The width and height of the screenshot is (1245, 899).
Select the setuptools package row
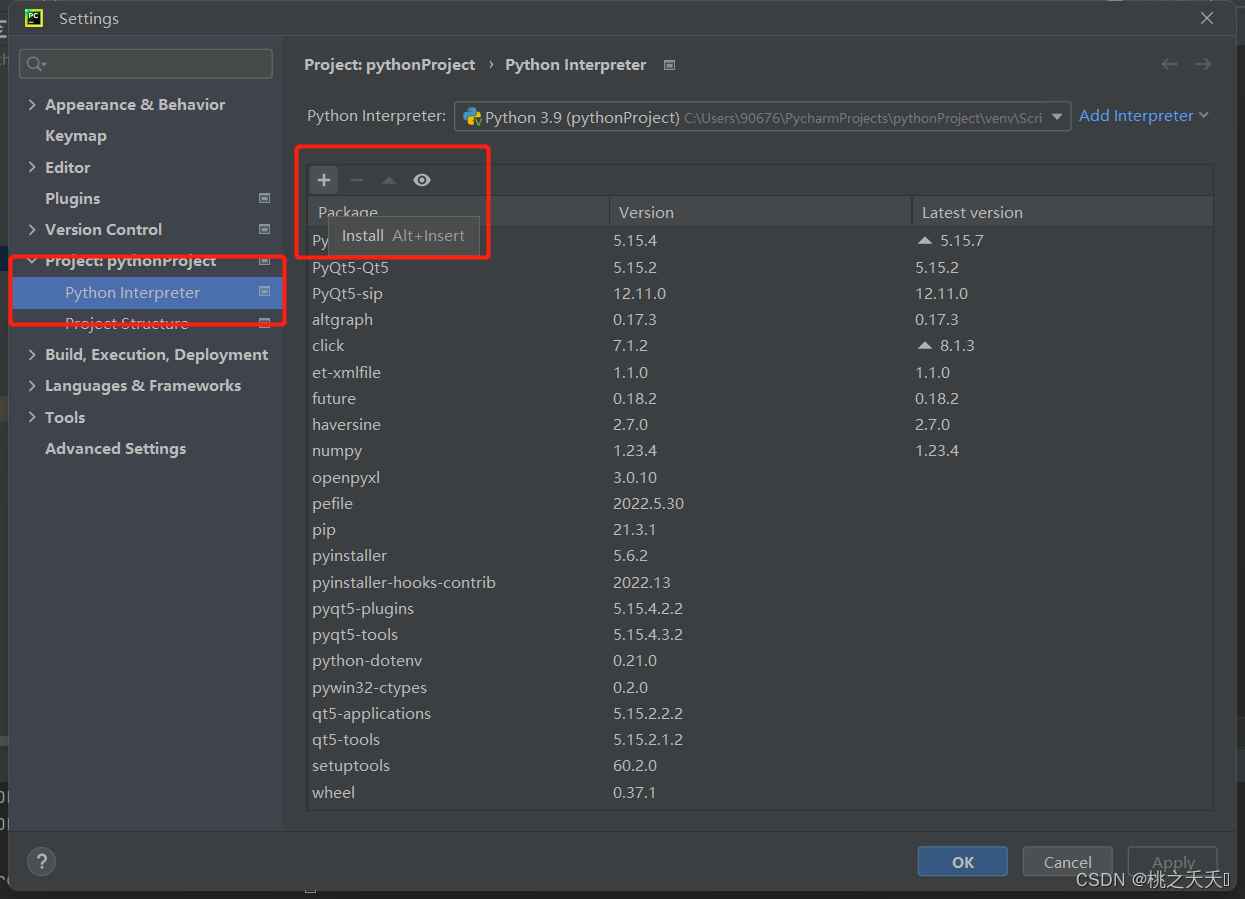pos(760,765)
